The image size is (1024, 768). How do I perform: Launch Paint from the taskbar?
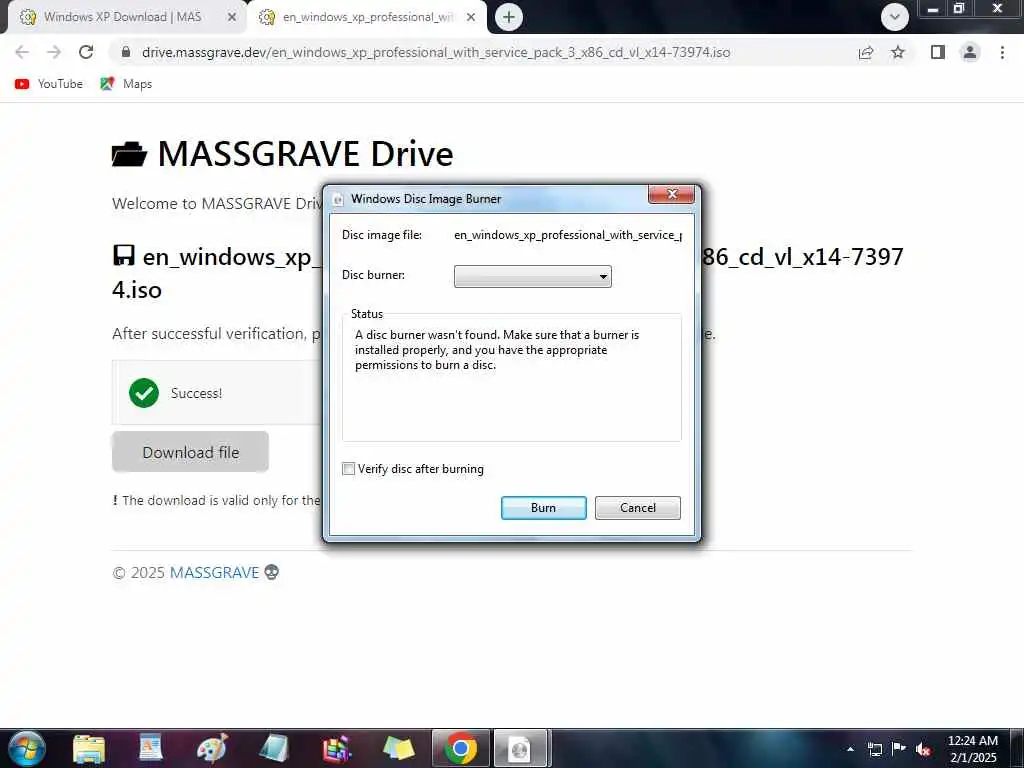[x=212, y=749]
